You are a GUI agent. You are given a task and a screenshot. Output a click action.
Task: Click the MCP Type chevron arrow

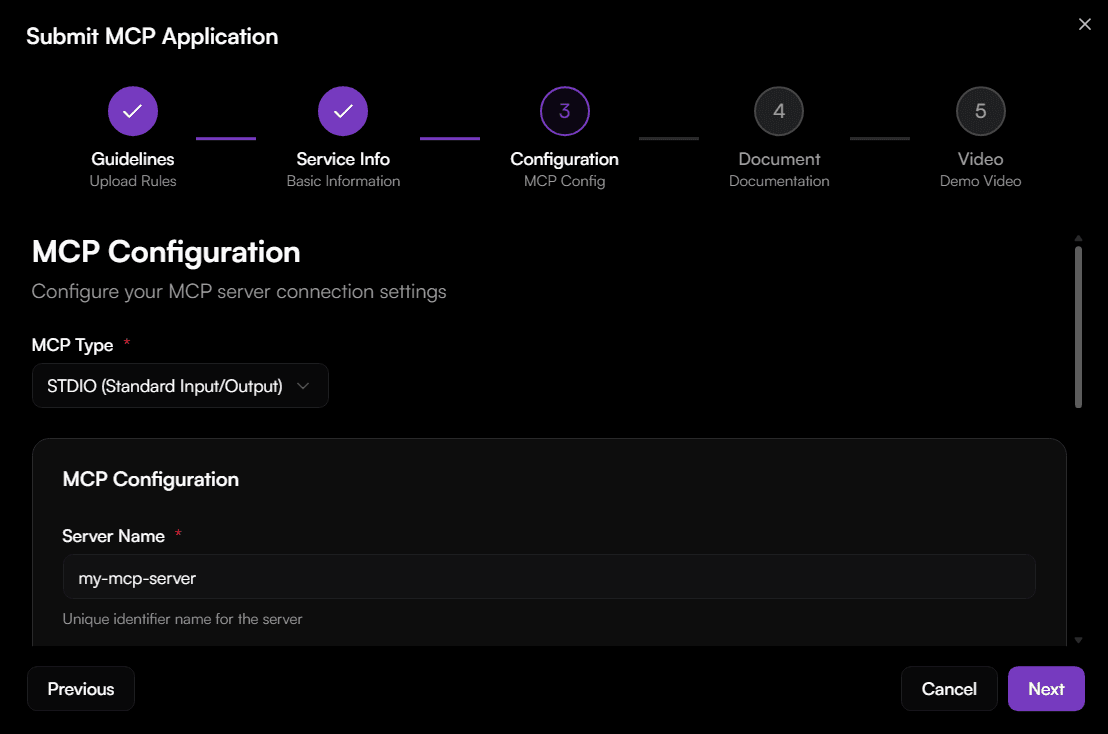[x=305, y=386]
